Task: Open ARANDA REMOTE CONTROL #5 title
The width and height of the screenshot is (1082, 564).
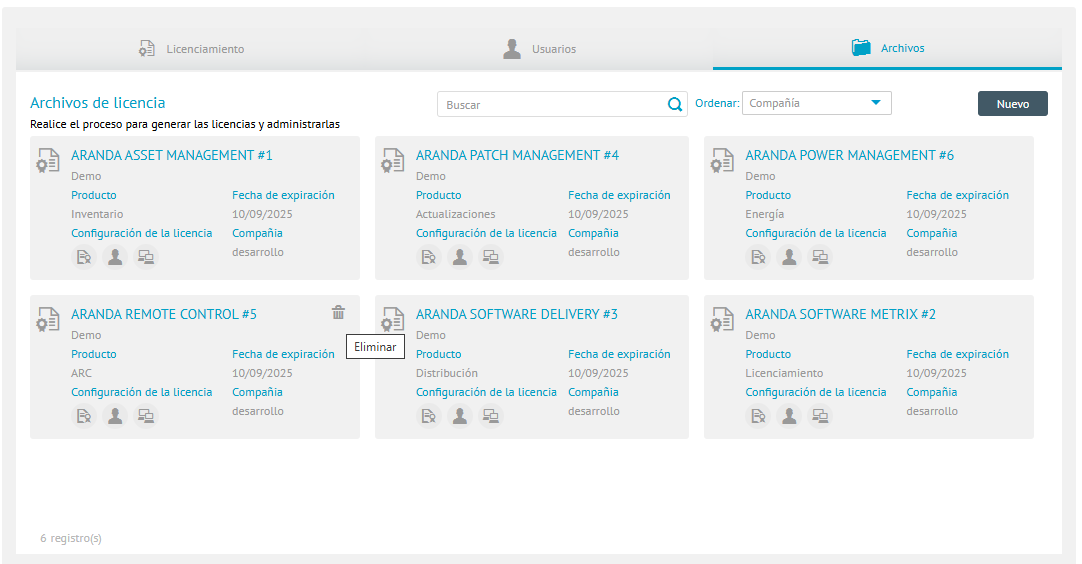Action: (x=164, y=314)
